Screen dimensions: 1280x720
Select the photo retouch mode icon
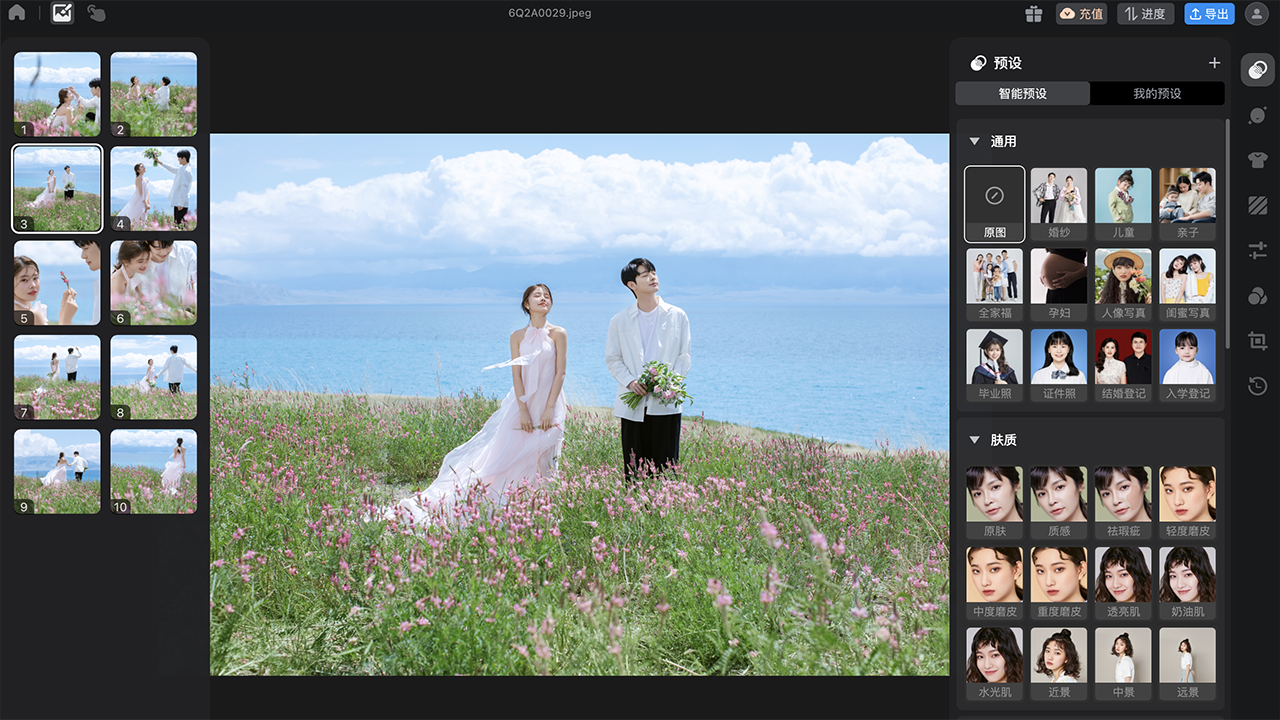point(62,13)
